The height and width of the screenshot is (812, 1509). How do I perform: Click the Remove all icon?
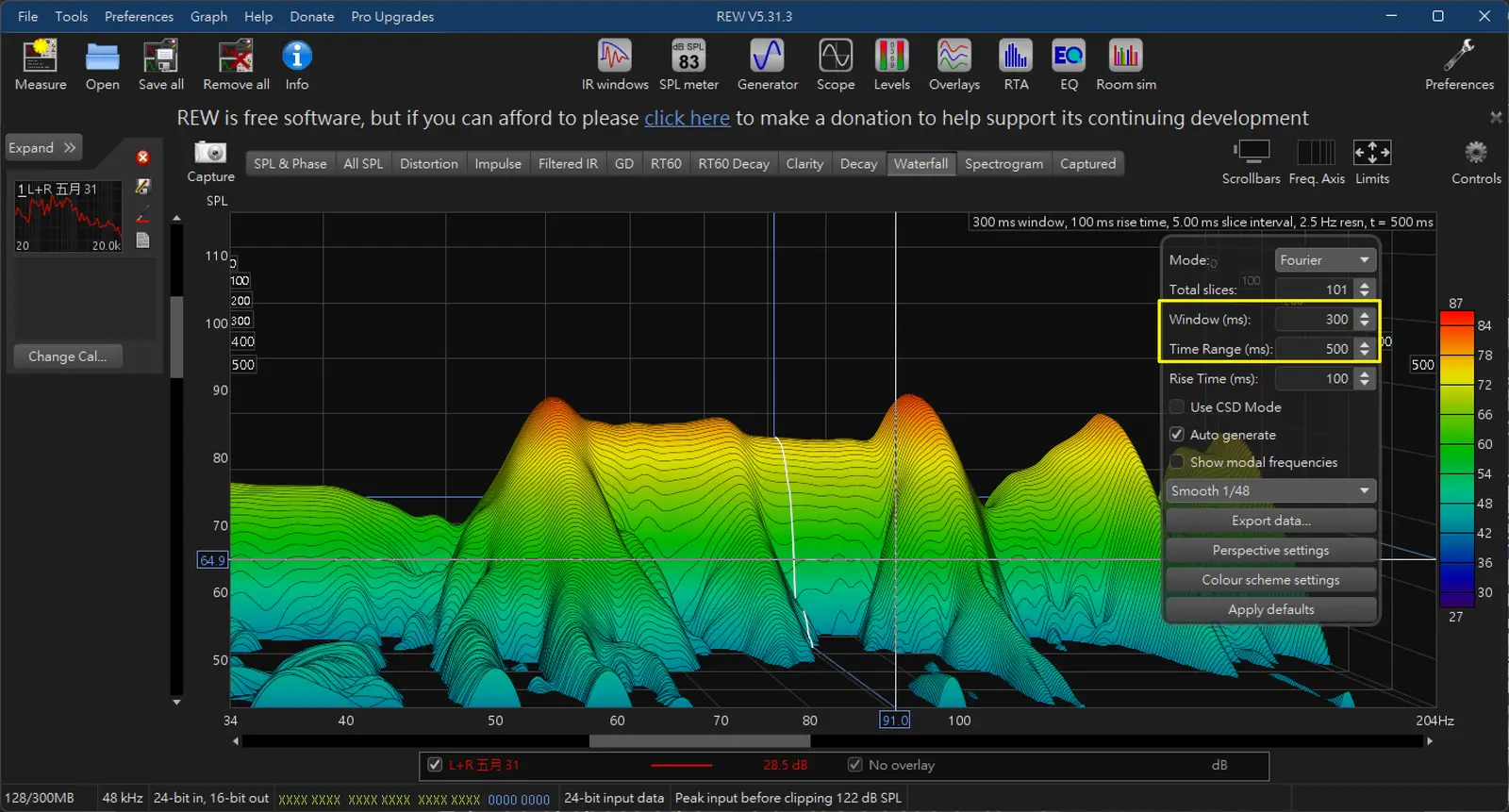(236, 57)
